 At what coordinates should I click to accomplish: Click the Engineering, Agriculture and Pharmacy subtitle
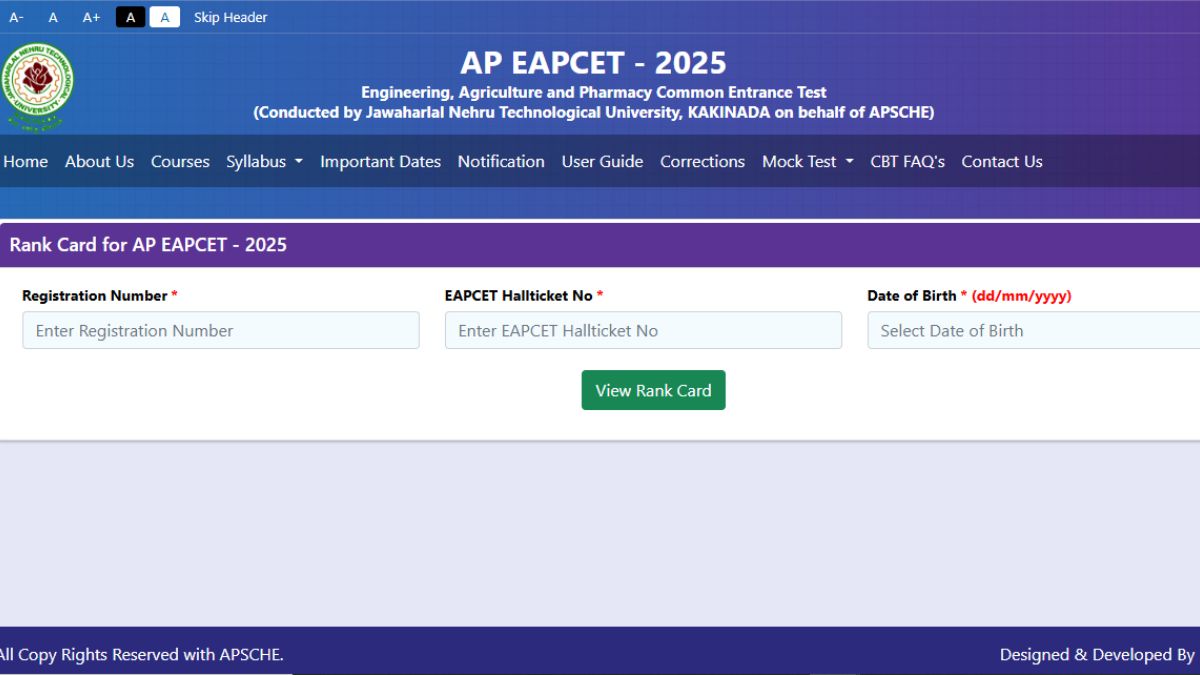point(594,92)
